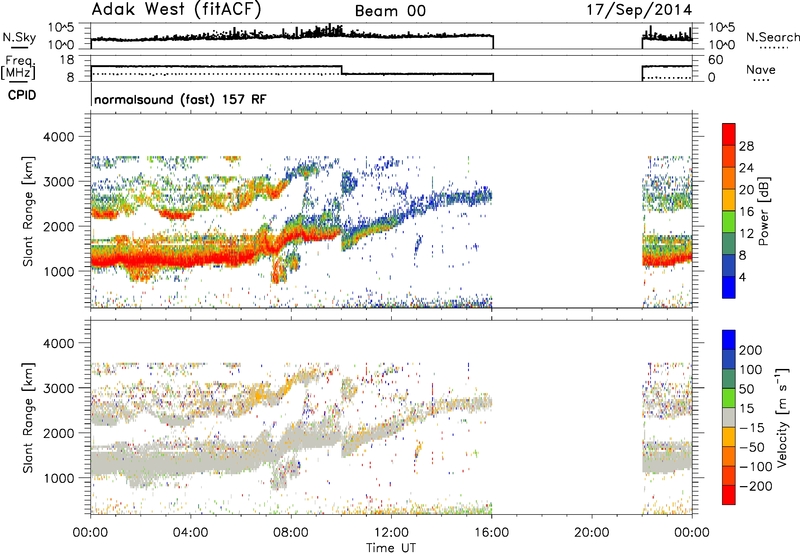Click '16:00' on the time axis
Viewport: 800px width, 554px height.
(x=491, y=533)
